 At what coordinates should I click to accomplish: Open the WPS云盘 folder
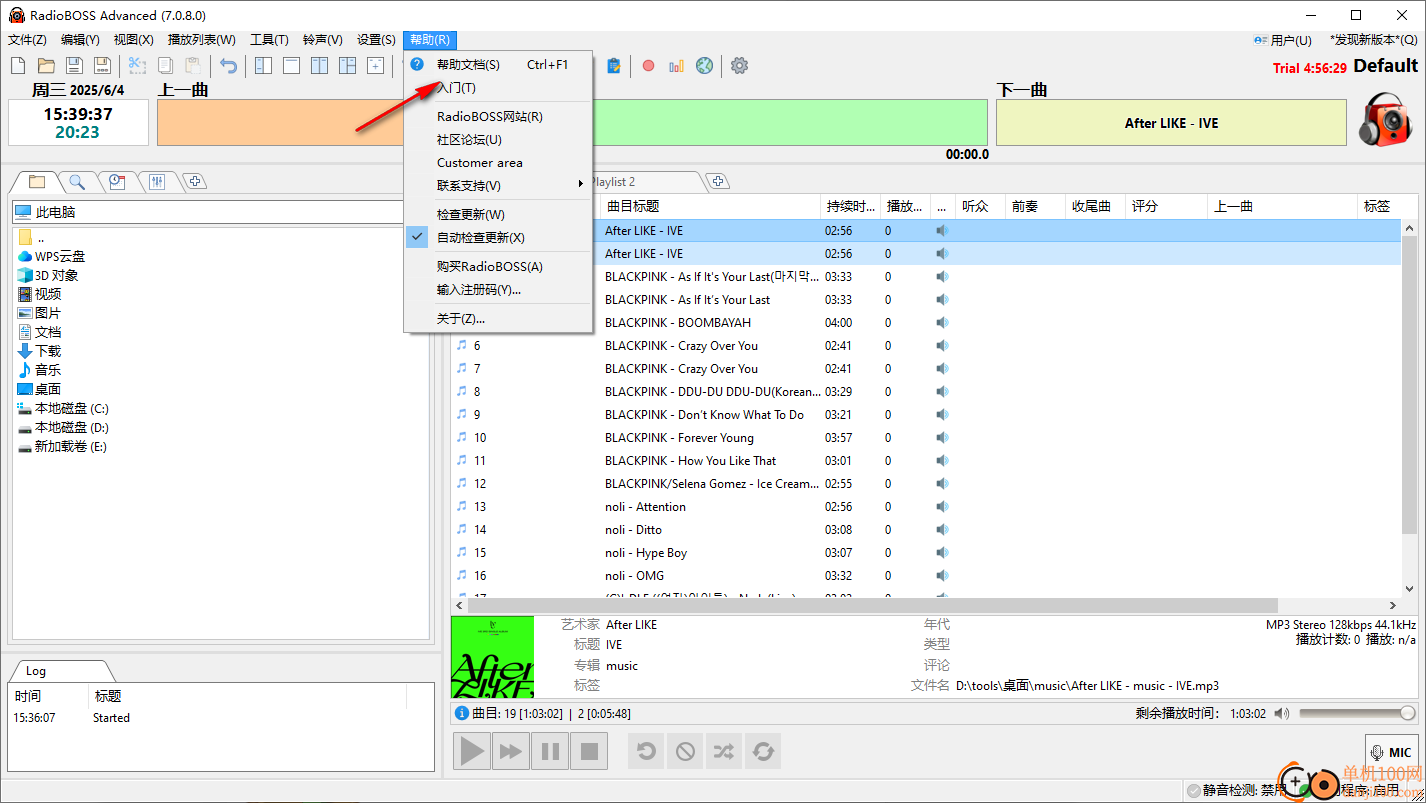coord(51,257)
